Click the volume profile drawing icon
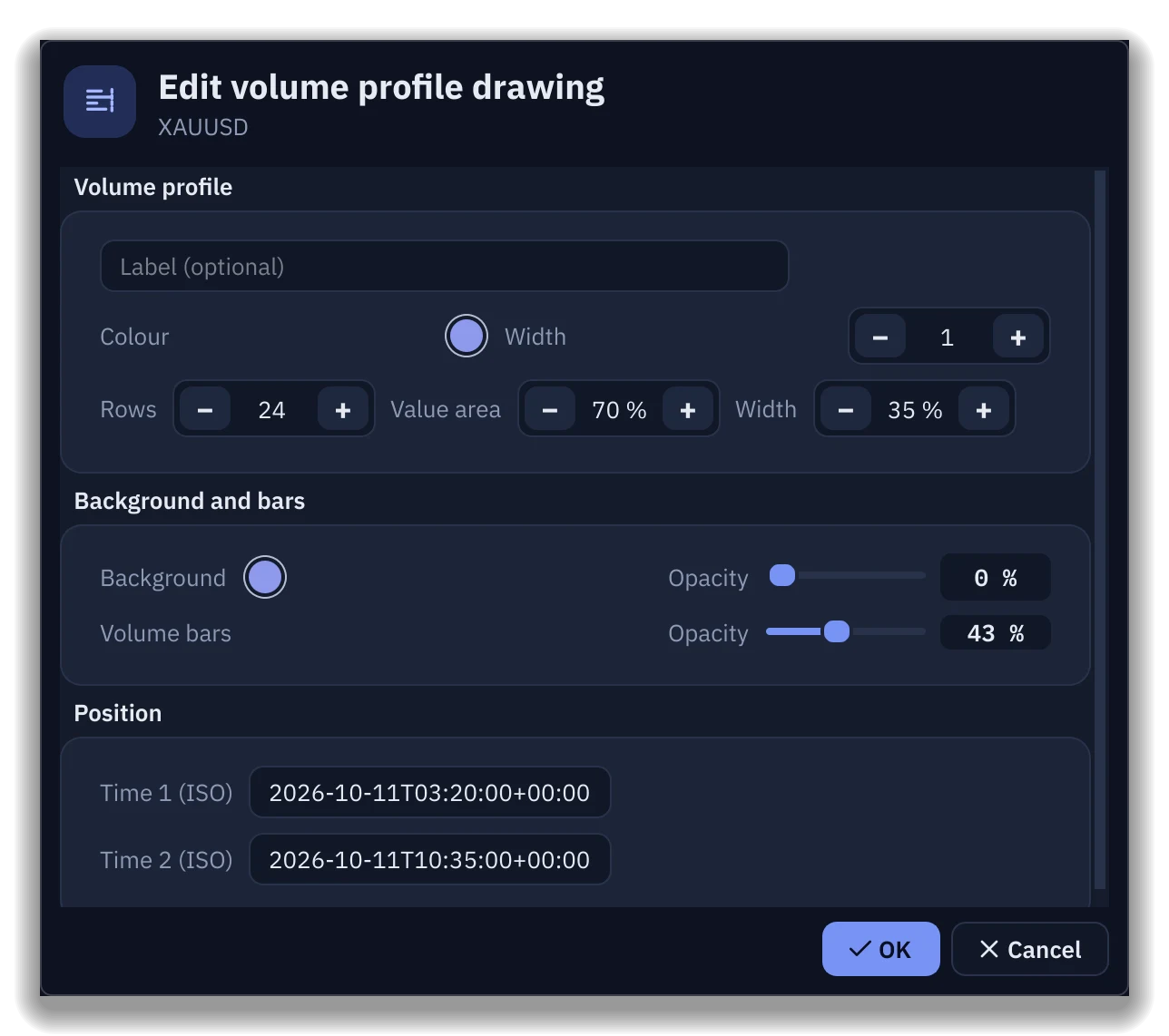 pyautogui.click(x=100, y=101)
